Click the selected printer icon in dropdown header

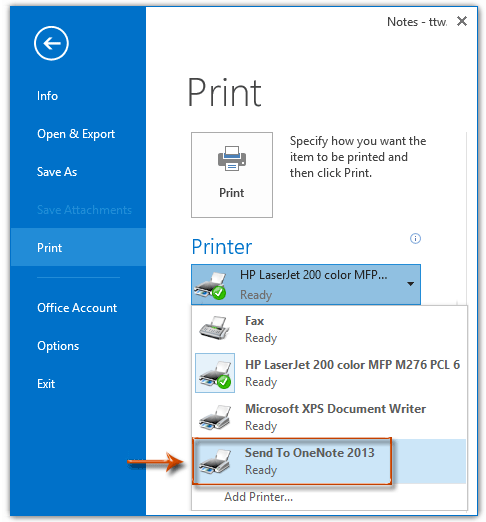[x=211, y=285]
